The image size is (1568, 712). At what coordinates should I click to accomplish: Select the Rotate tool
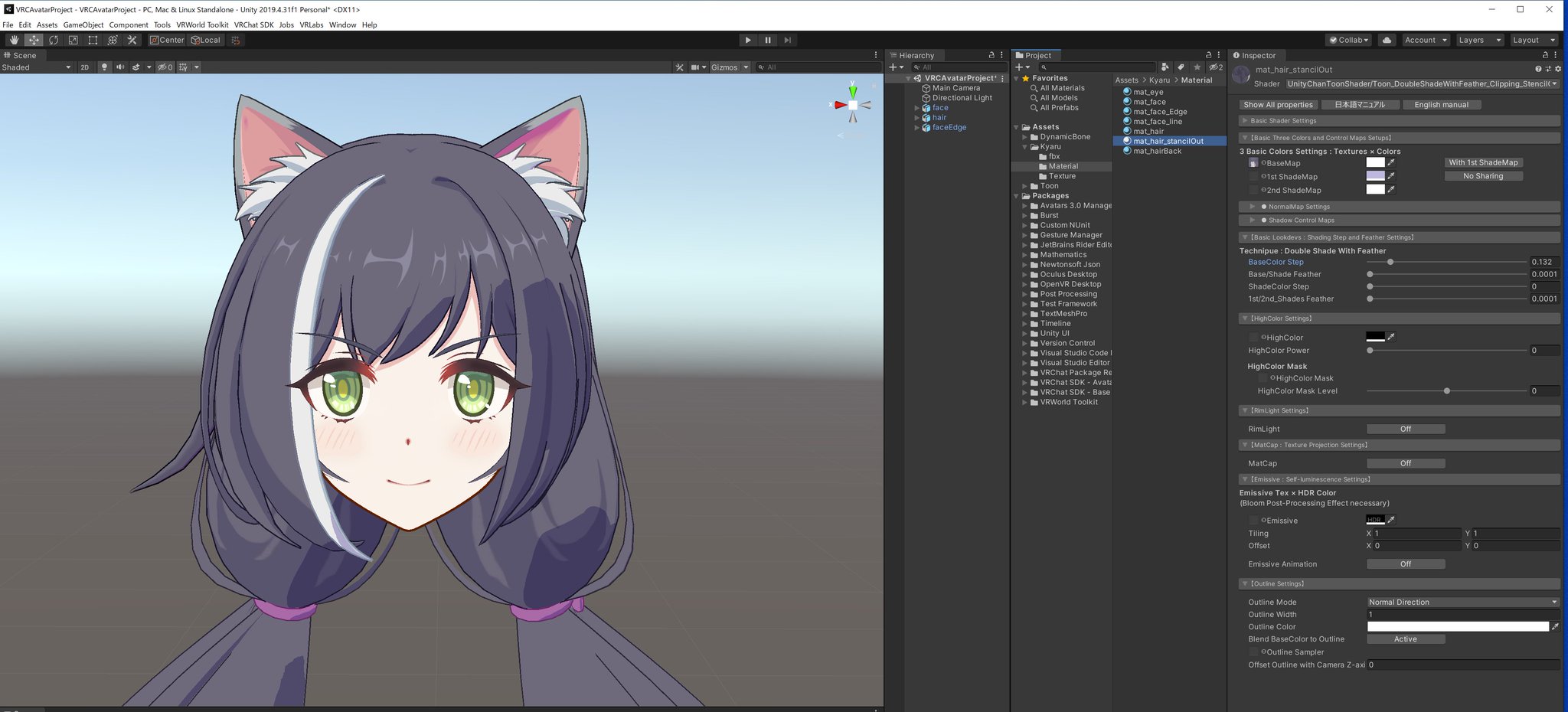(x=54, y=40)
